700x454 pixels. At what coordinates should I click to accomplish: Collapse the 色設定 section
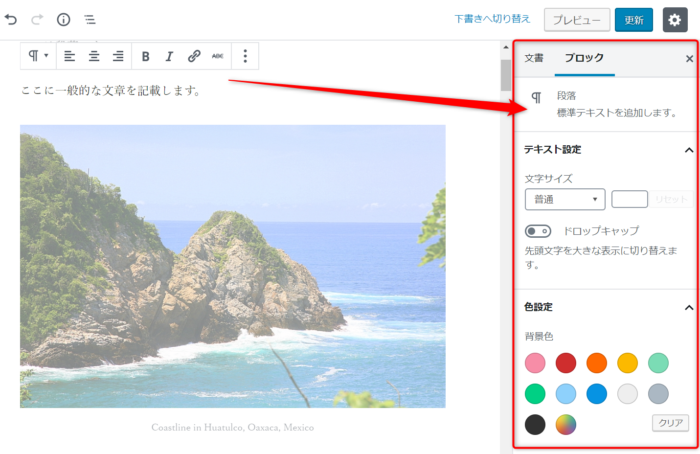(688, 307)
